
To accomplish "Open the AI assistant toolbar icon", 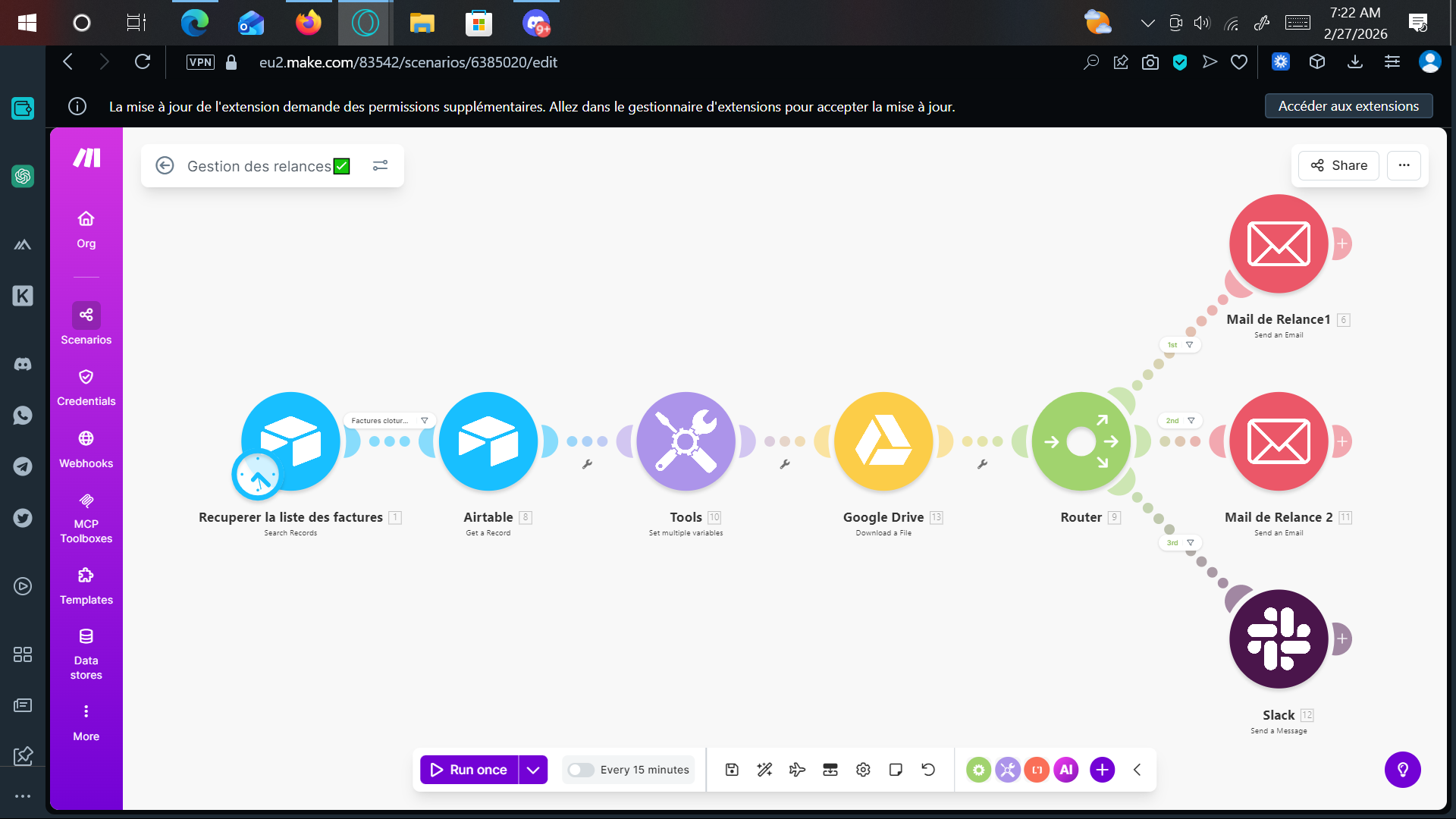I will point(1065,770).
